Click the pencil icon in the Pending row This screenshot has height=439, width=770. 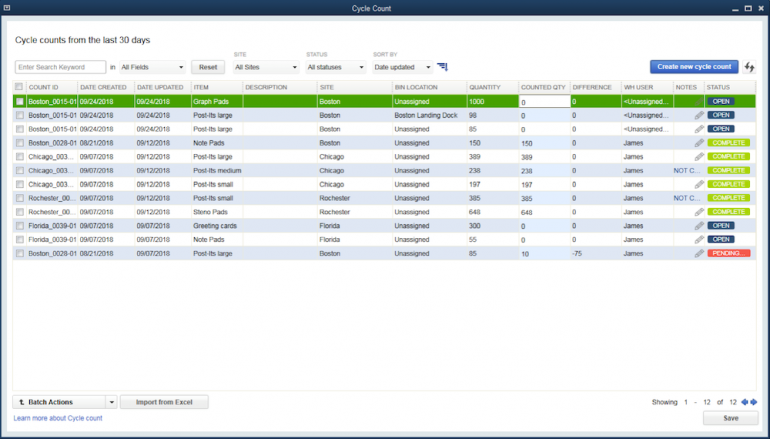pyautogui.click(x=699, y=254)
